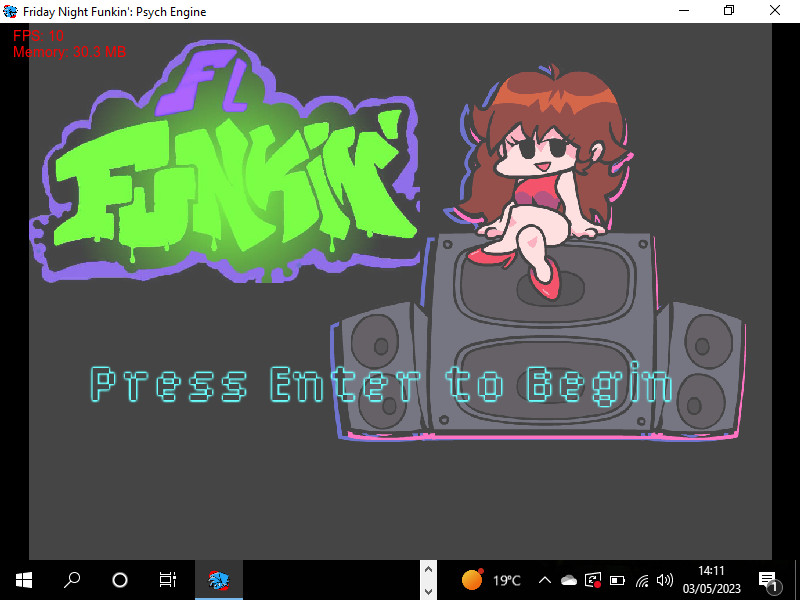Click the FL Funkin' logo
Screen dimensions: 800x600
[x=224, y=162]
